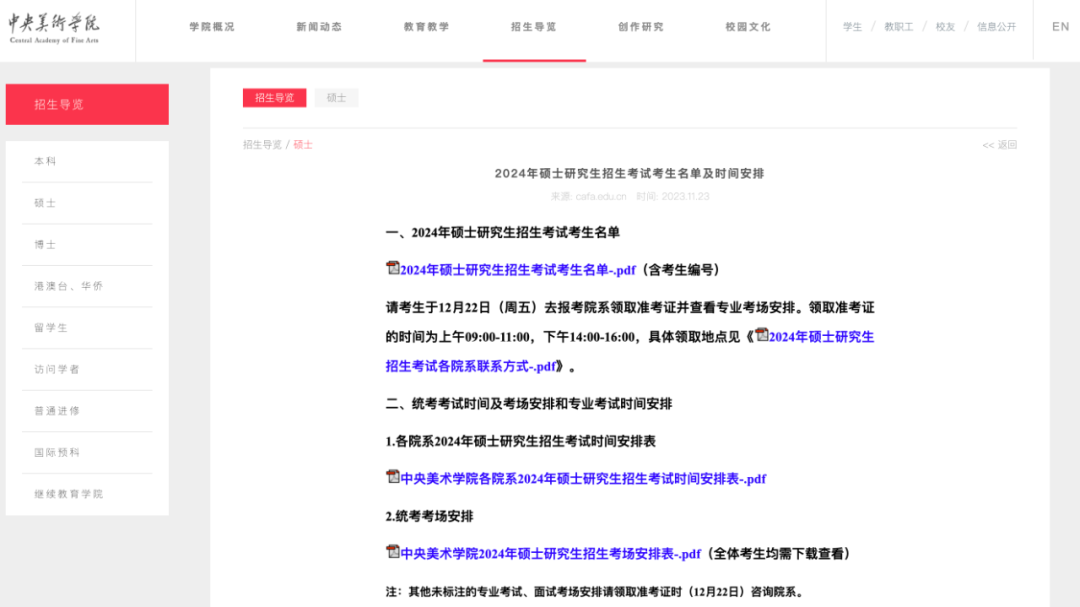The width and height of the screenshot is (1080, 607).
Task: Click the PDF icon beside 考生名单 document
Action: pyautogui.click(x=394, y=268)
